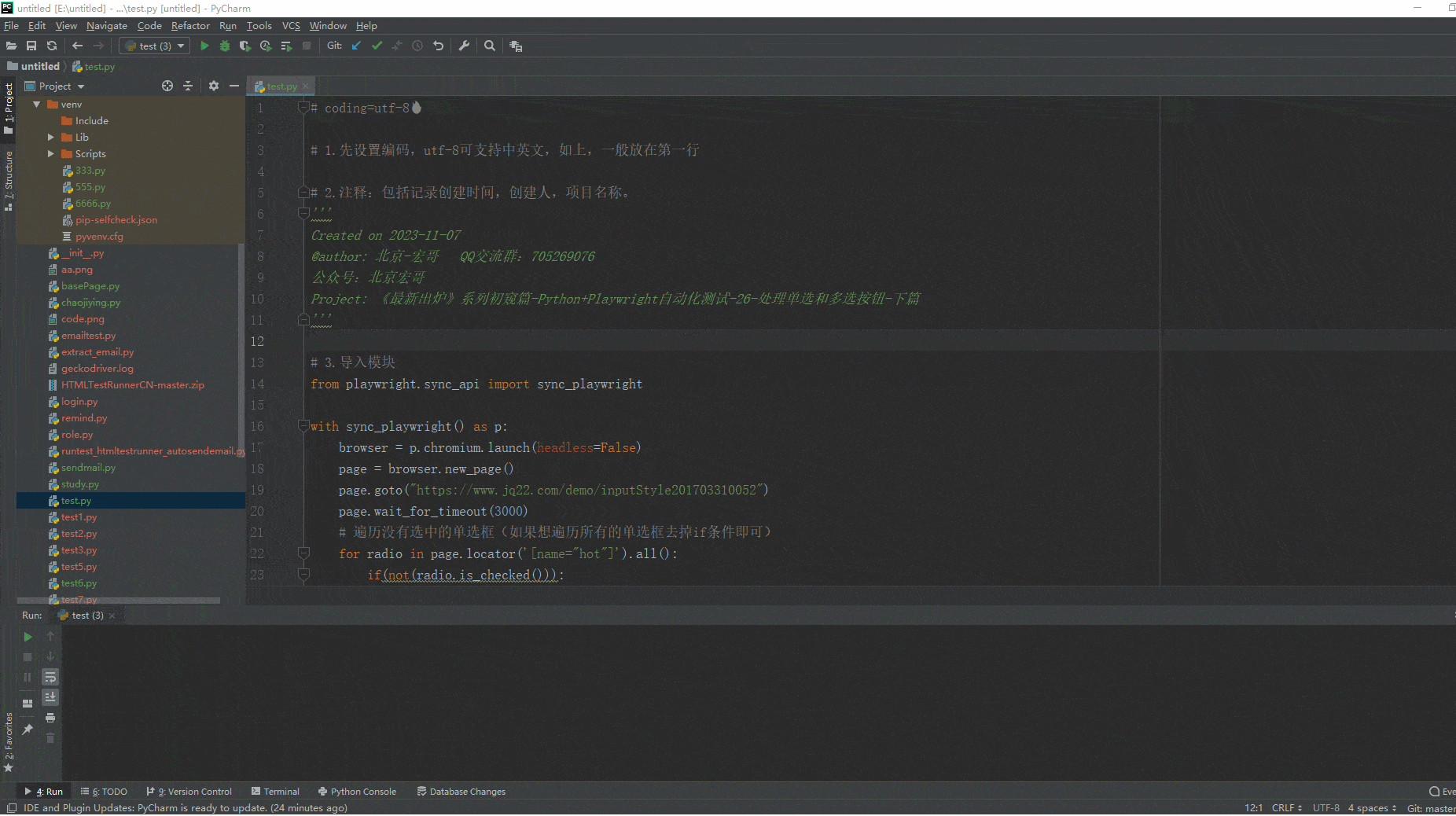This screenshot has width=1456, height=816.
Task: Click the Profile run icon
Action: [266, 46]
